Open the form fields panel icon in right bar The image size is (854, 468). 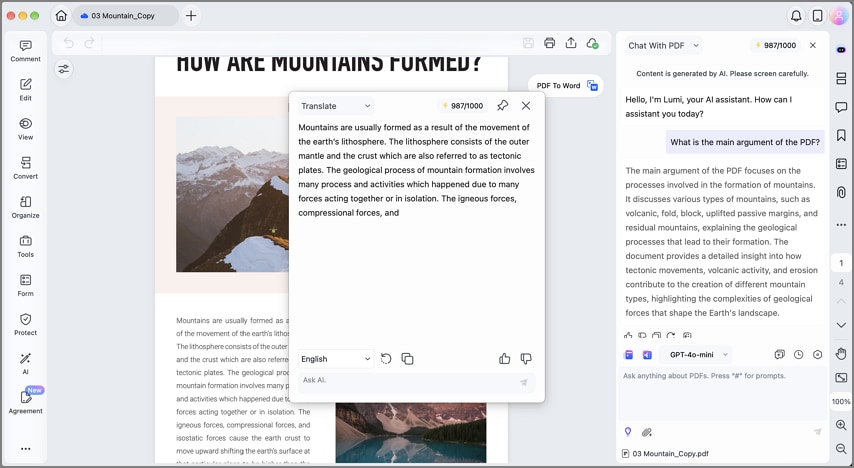point(841,164)
